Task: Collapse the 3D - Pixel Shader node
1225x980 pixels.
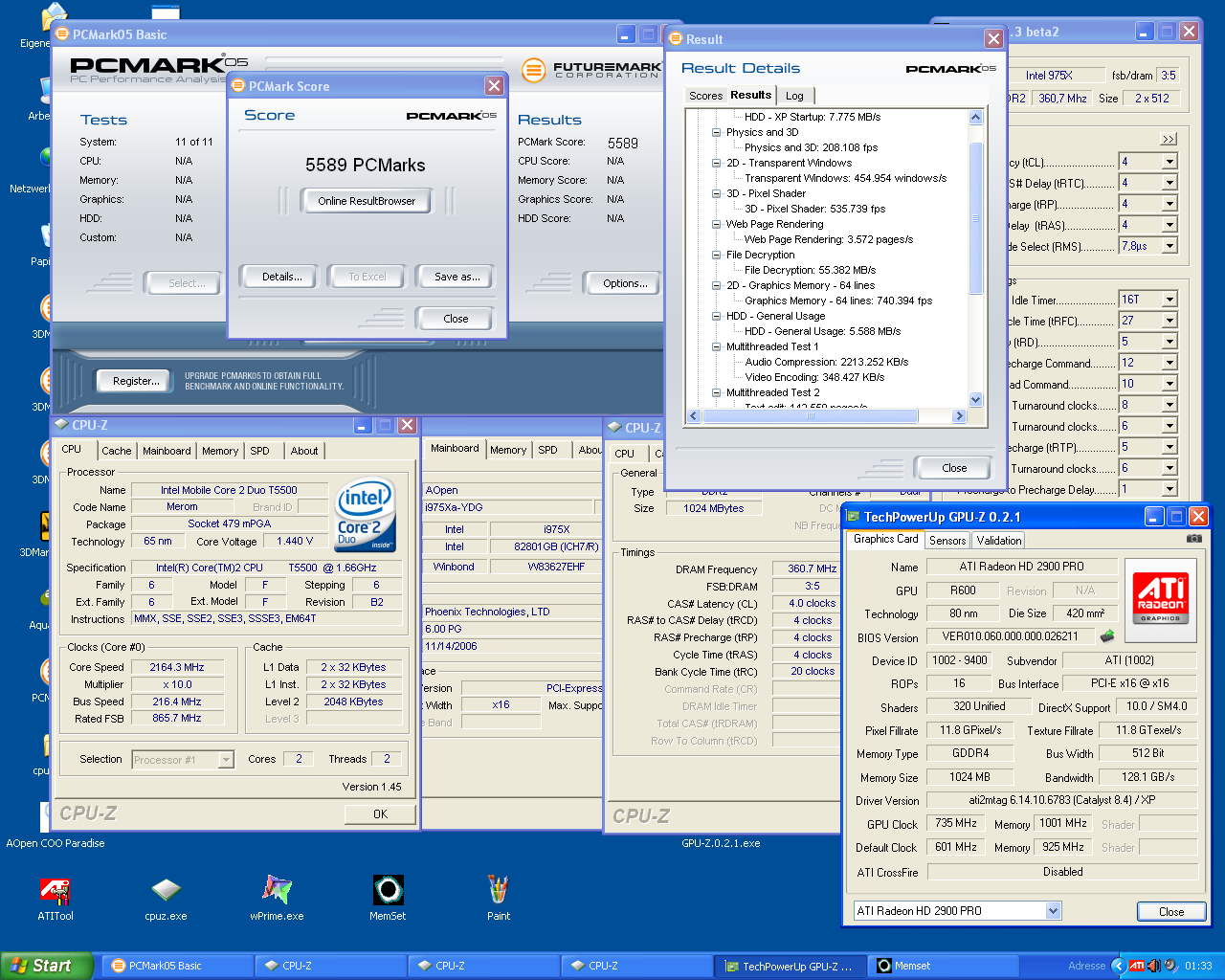Action: 716,193
